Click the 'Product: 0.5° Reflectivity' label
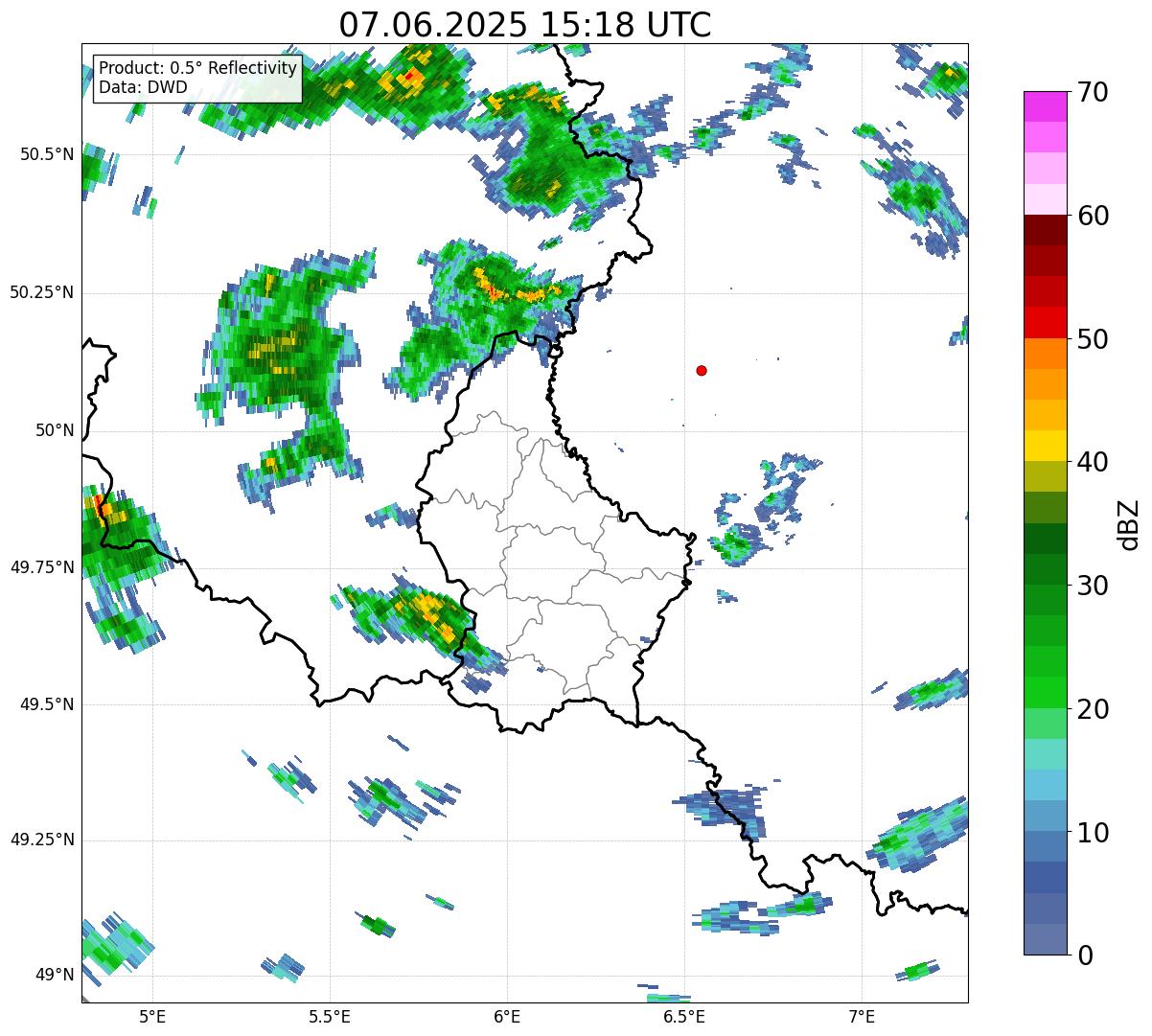 pos(197,69)
